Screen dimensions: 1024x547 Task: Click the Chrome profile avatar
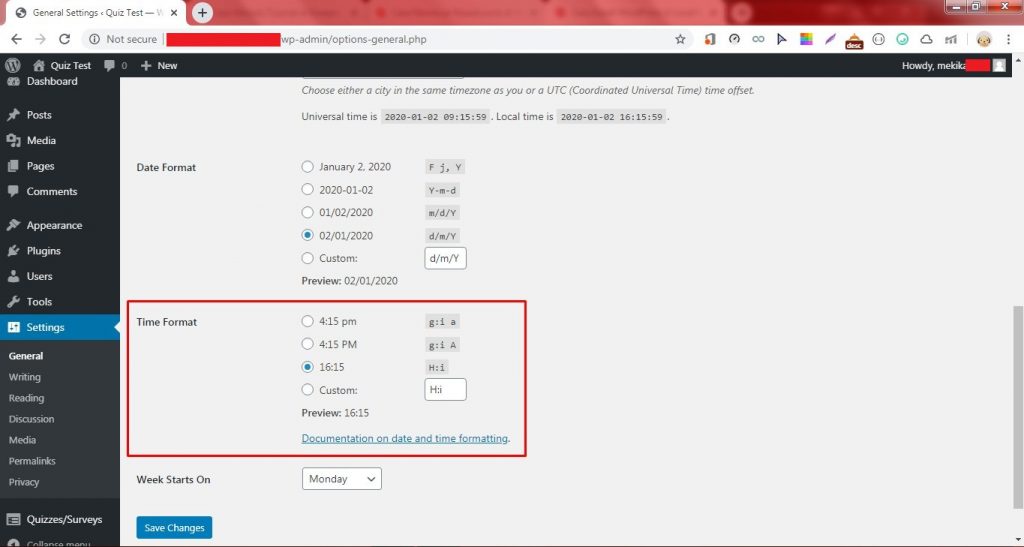984,39
